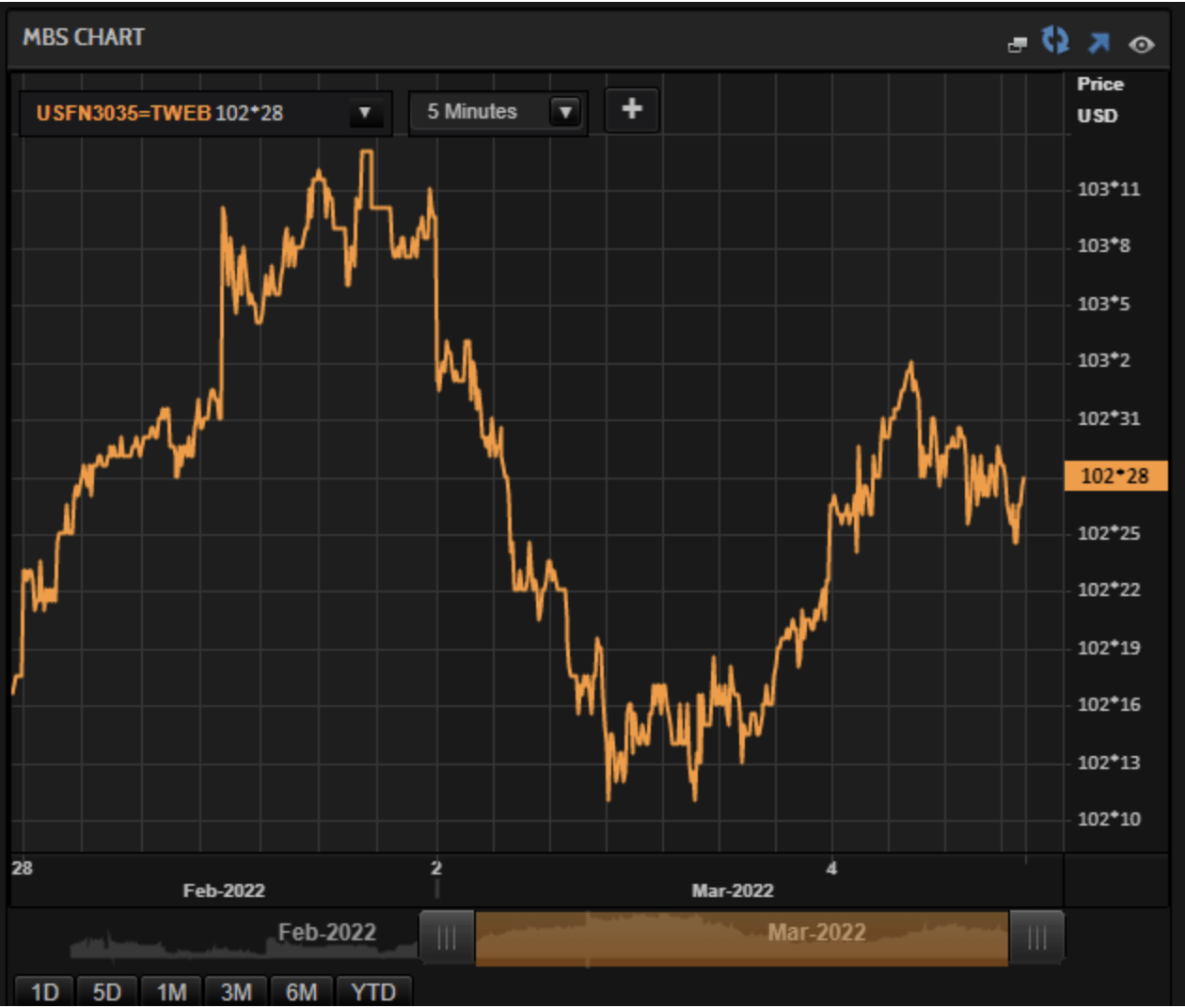Refresh the MBS chart data
The image size is (1185, 1008).
(1055, 39)
